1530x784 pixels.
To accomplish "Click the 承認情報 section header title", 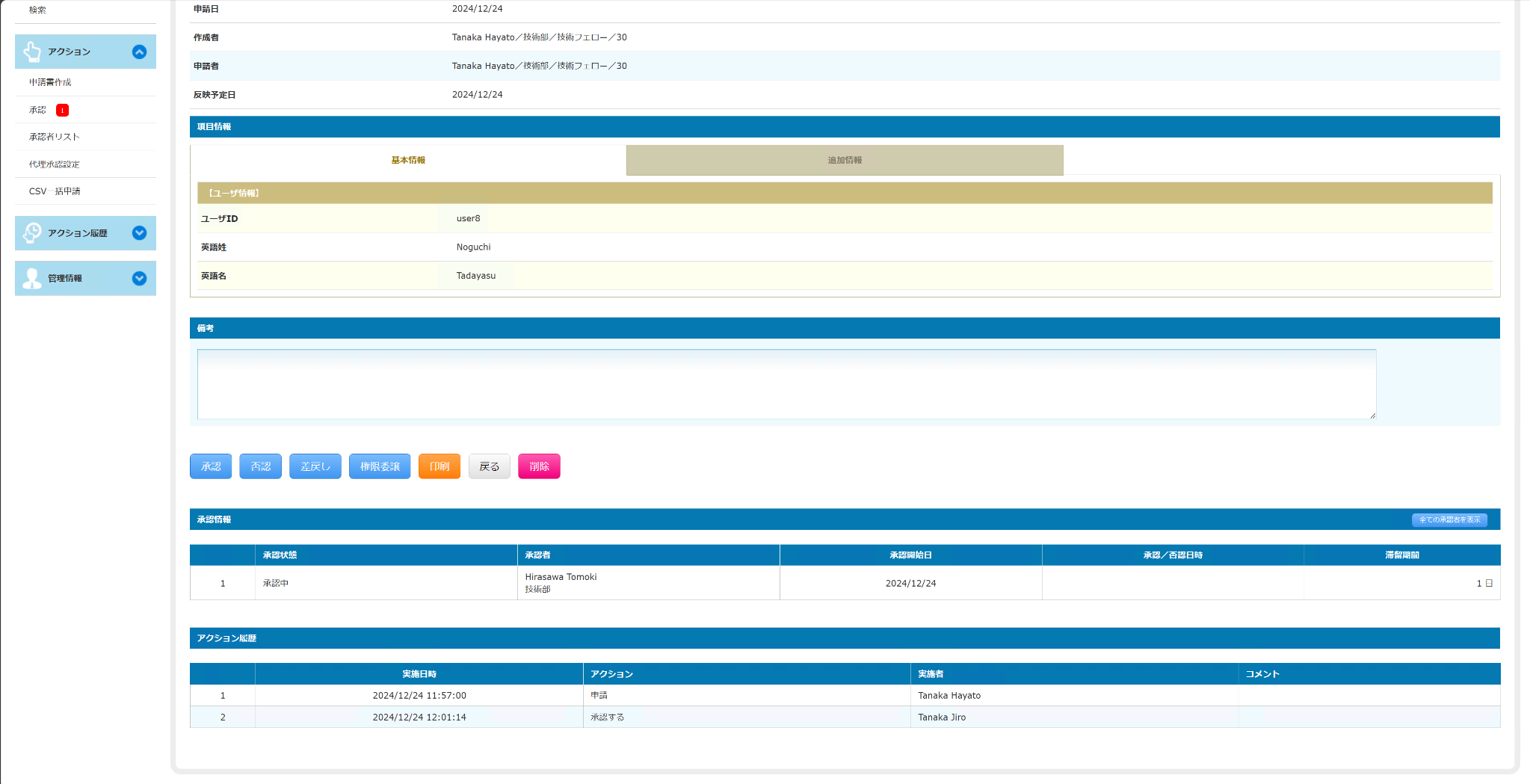I will 215,519.
